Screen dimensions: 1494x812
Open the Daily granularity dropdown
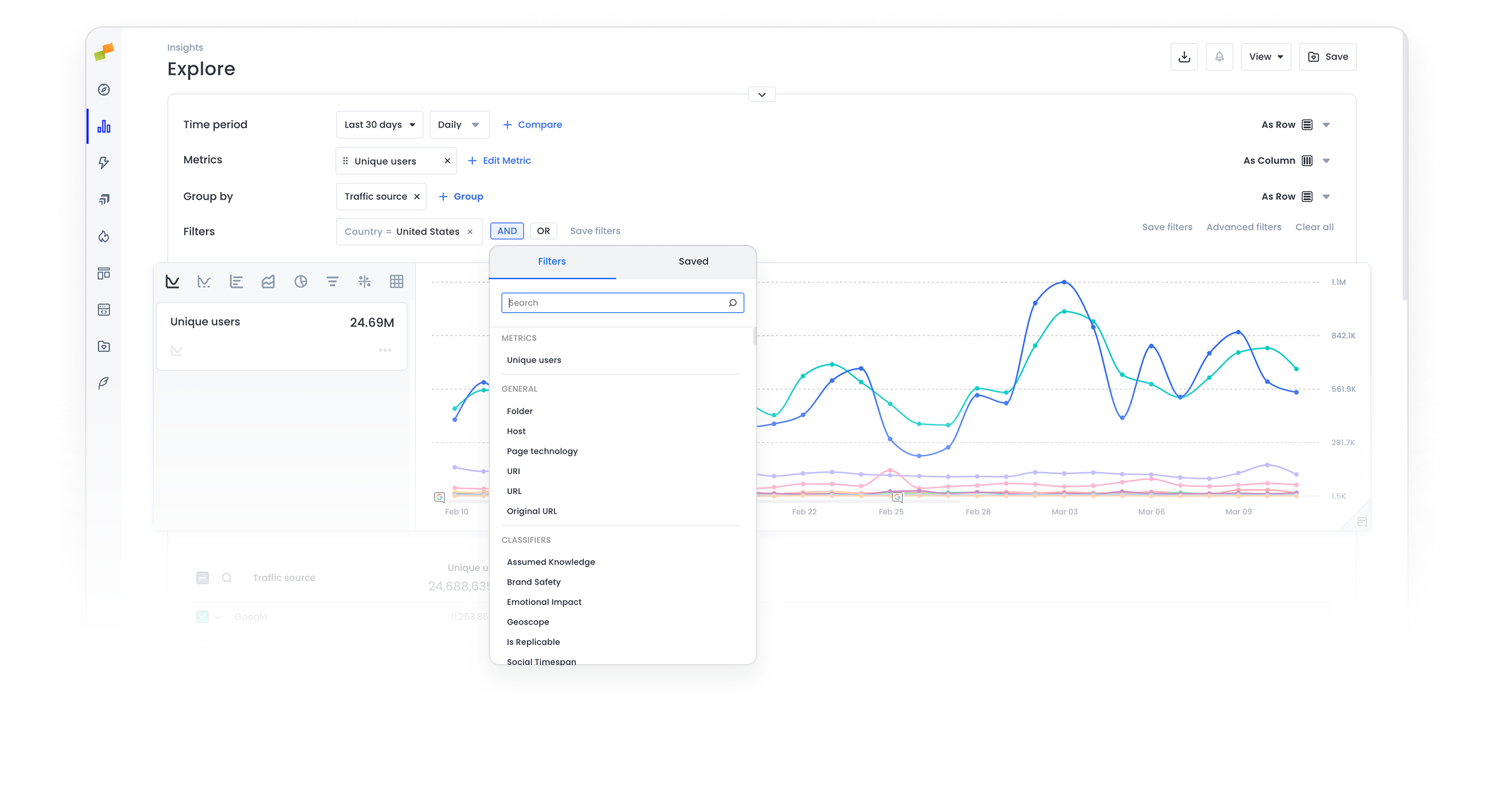pyautogui.click(x=458, y=124)
